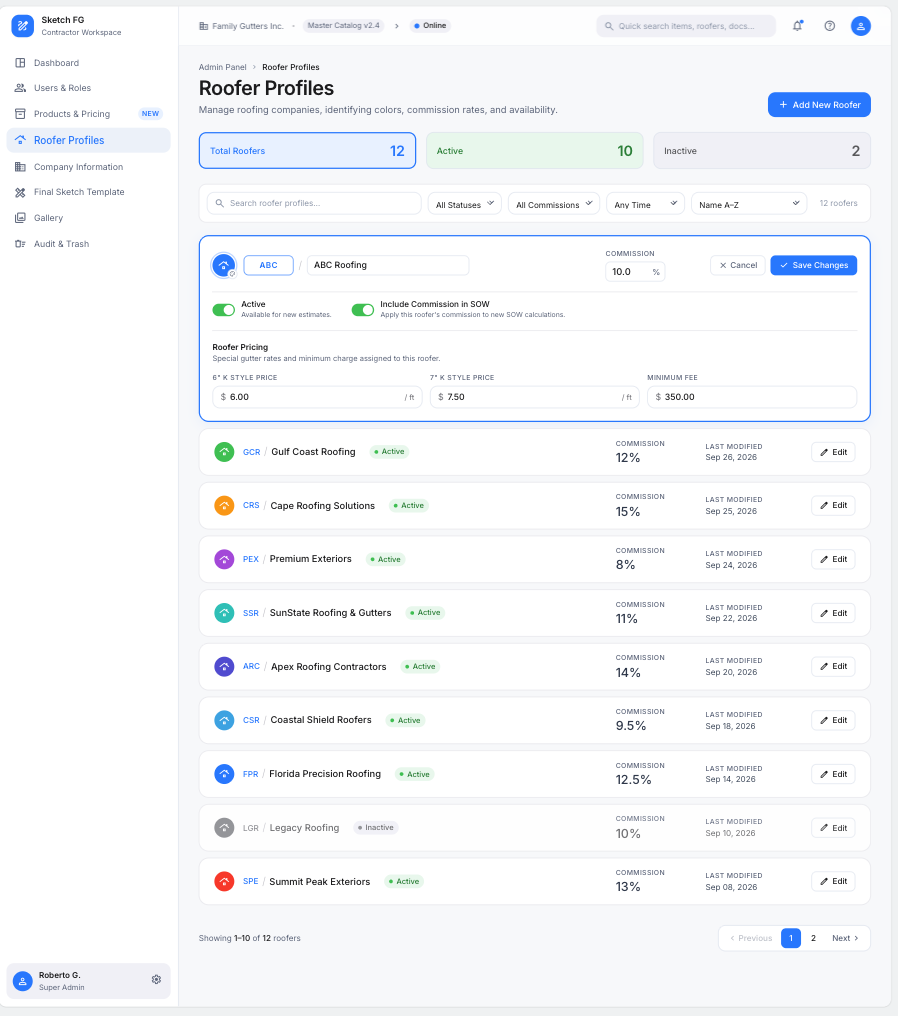Click the search magnifier in roofer profiles field

(x=220, y=203)
